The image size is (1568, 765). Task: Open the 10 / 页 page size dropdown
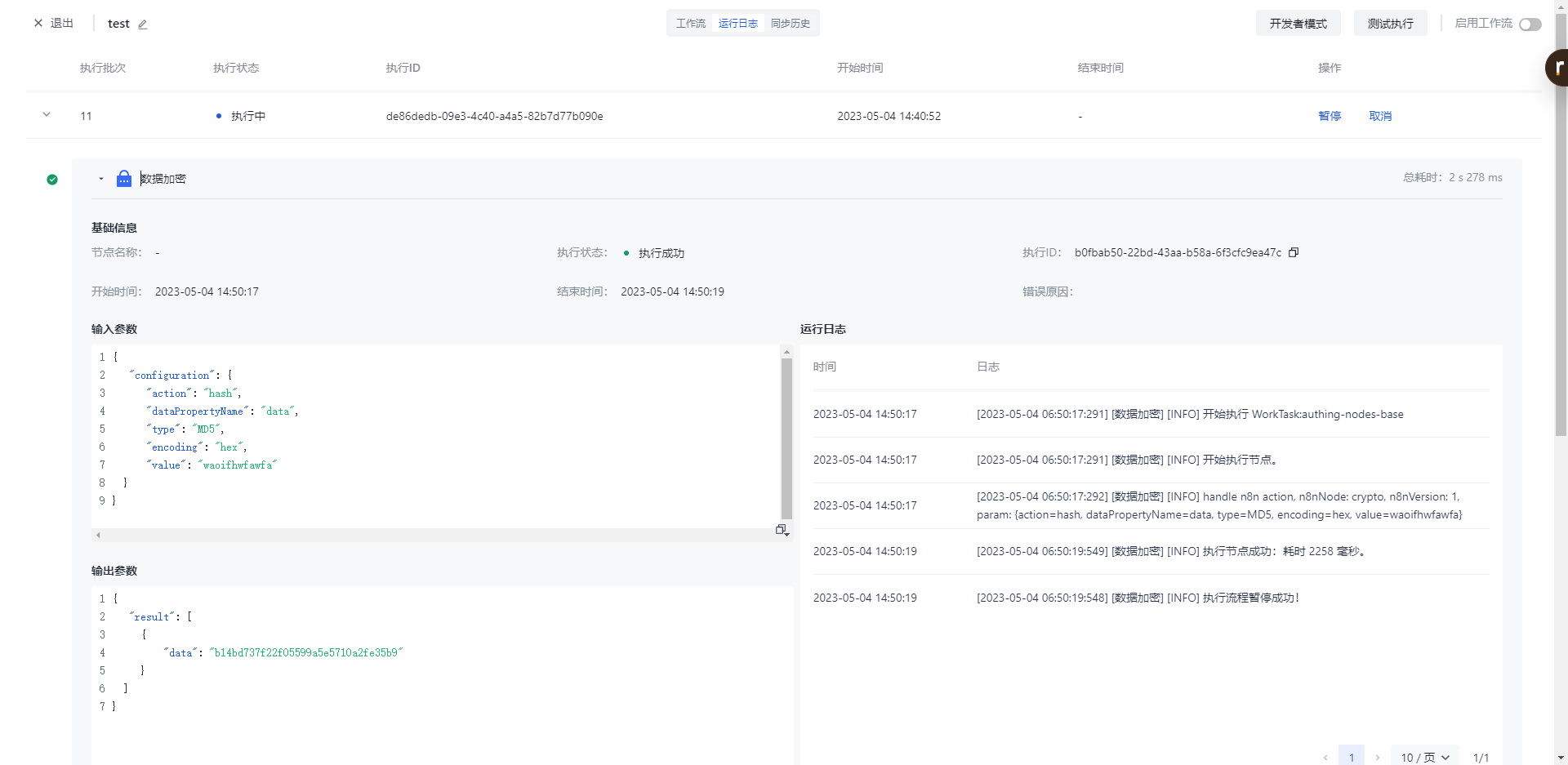tap(1425, 758)
